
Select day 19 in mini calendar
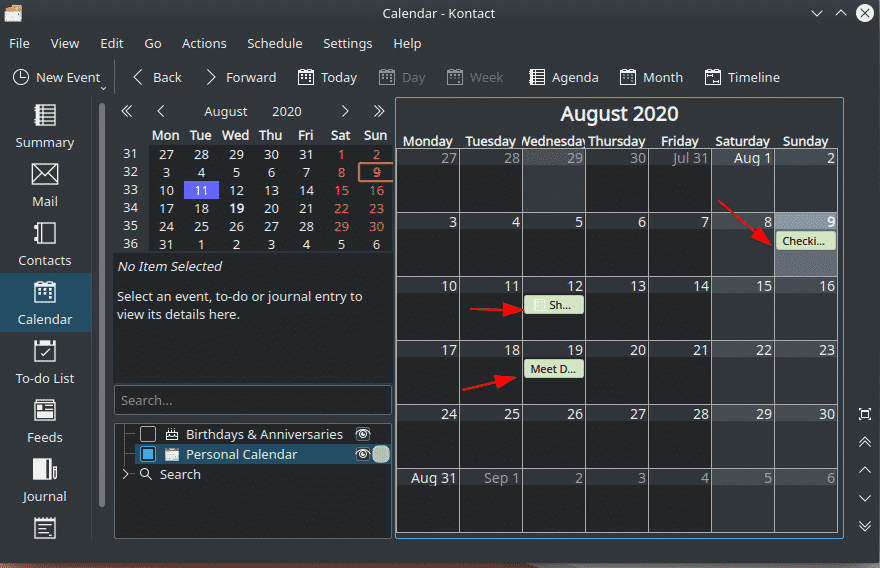pyautogui.click(x=236, y=208)
